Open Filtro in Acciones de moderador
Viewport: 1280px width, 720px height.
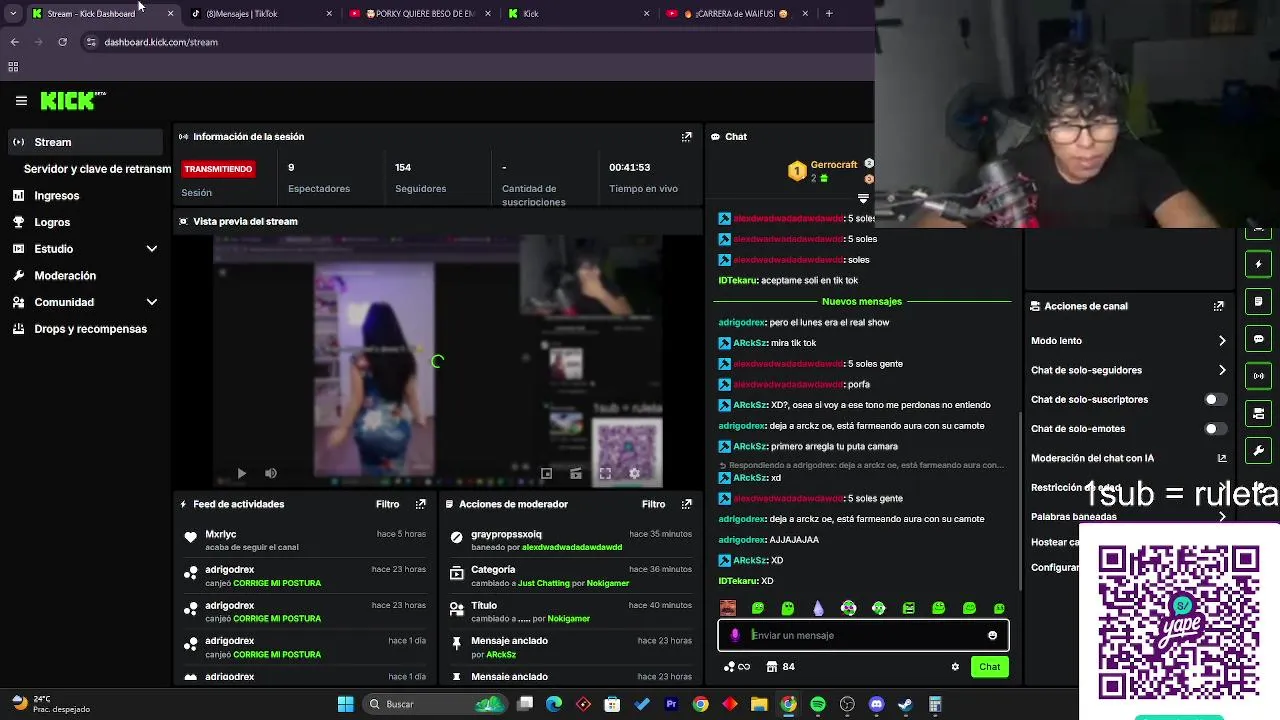tap(653, 504)
